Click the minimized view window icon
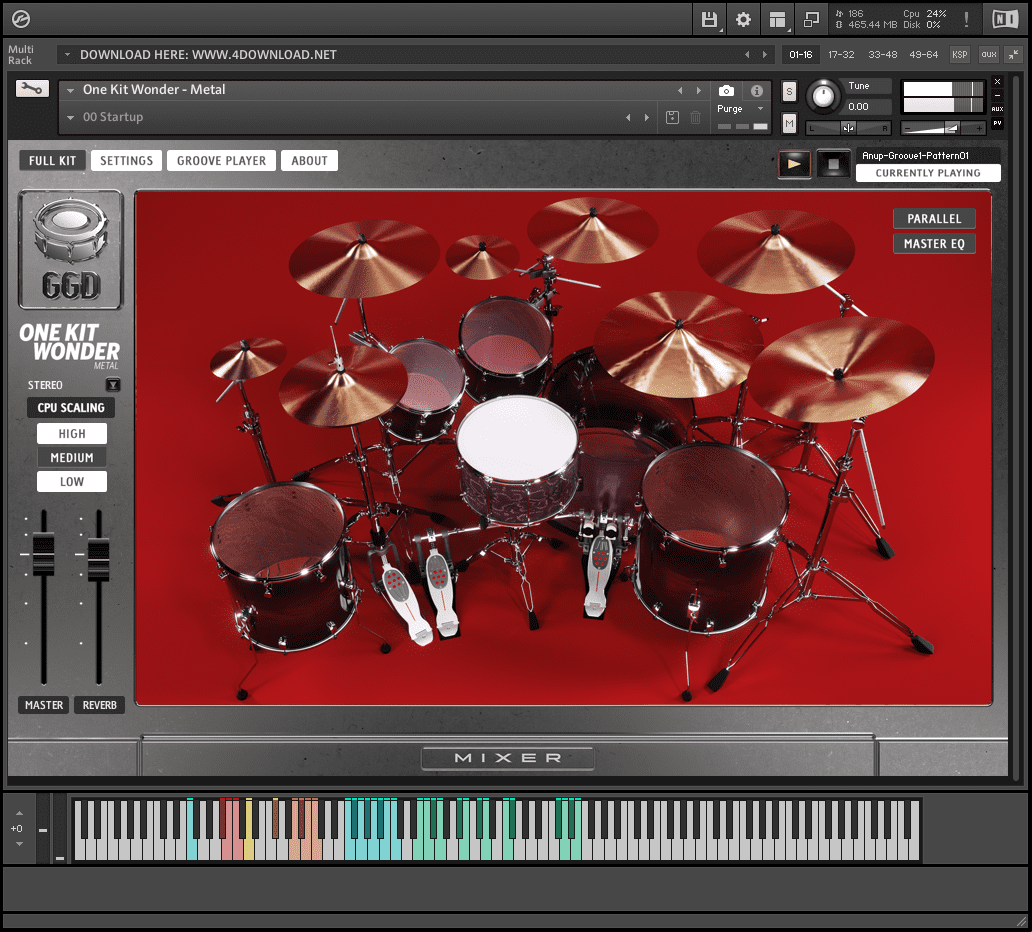This screenshot has height=932, width=1032. [811, 20]
